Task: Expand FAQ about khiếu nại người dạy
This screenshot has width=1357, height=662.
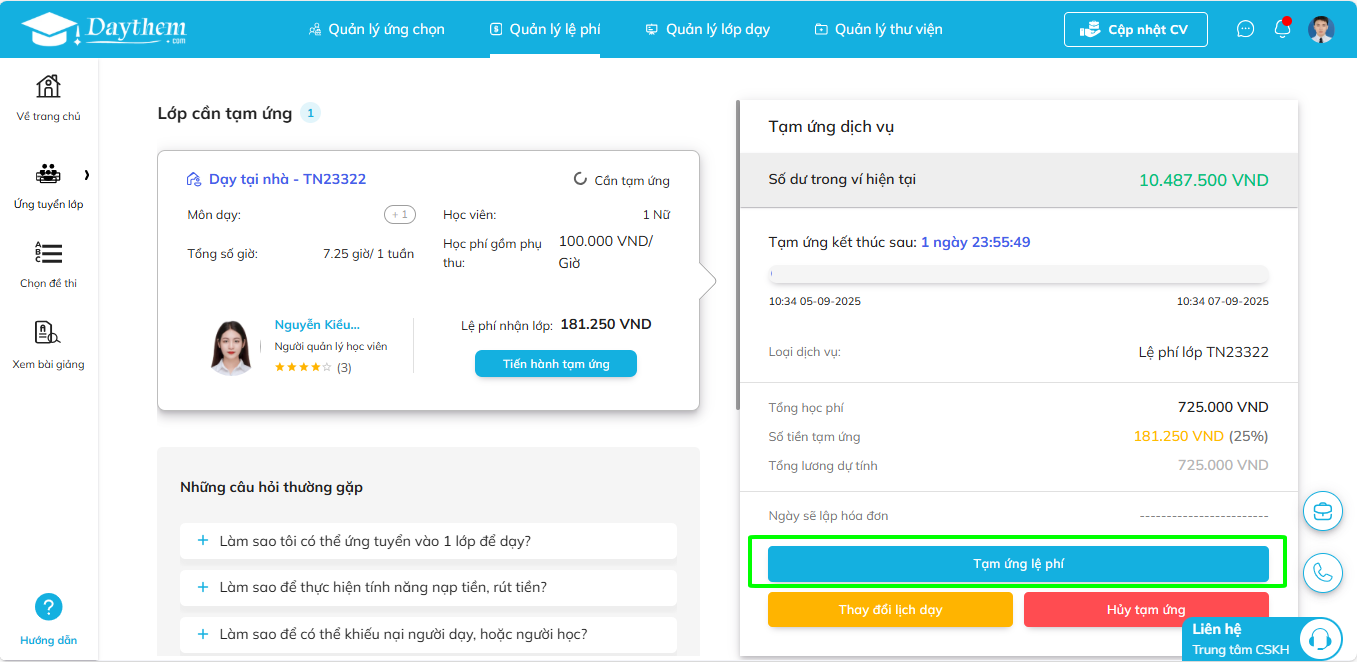Action: [x=428, y=634]
